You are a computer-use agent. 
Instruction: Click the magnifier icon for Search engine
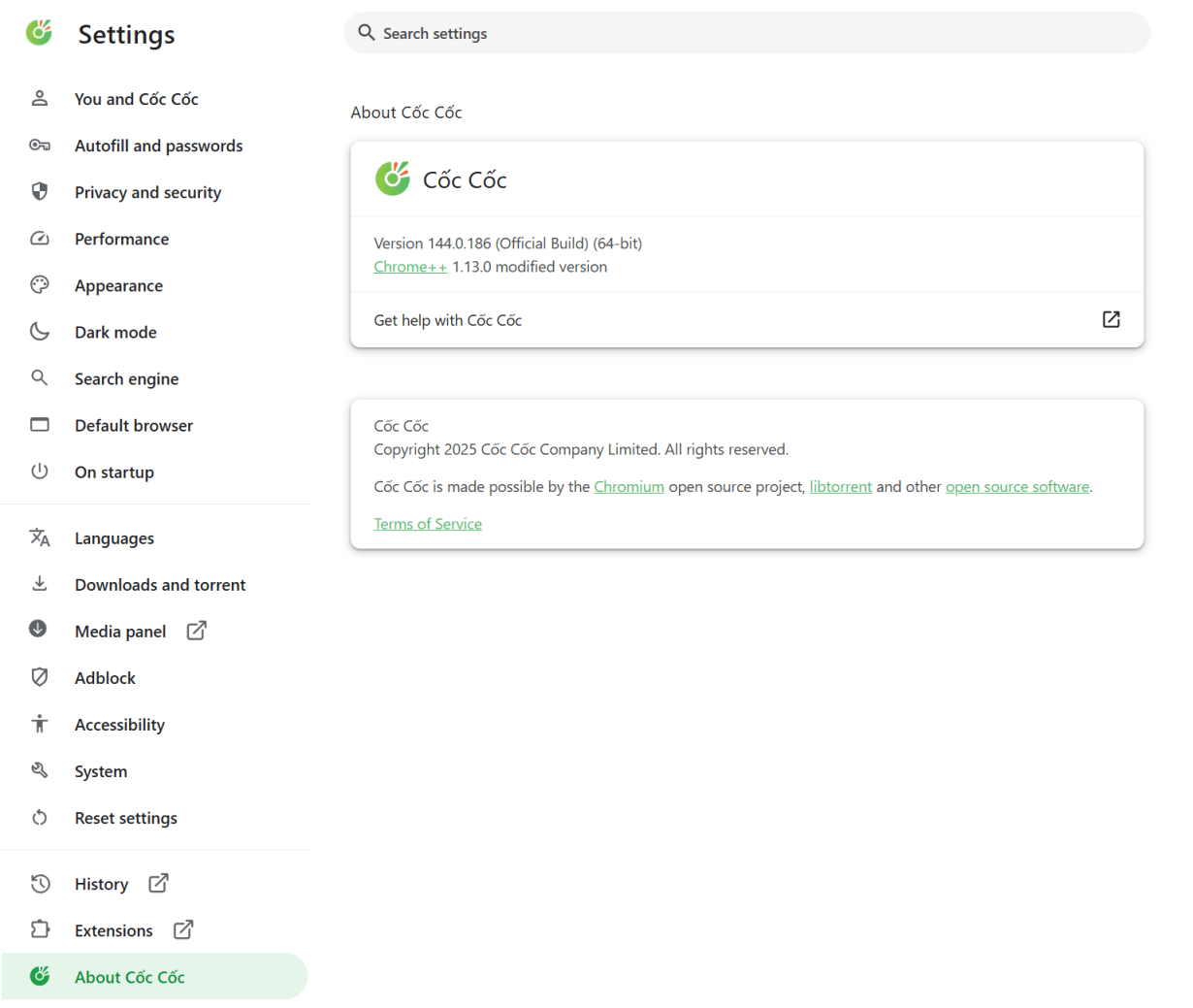(x=40, y=378)
